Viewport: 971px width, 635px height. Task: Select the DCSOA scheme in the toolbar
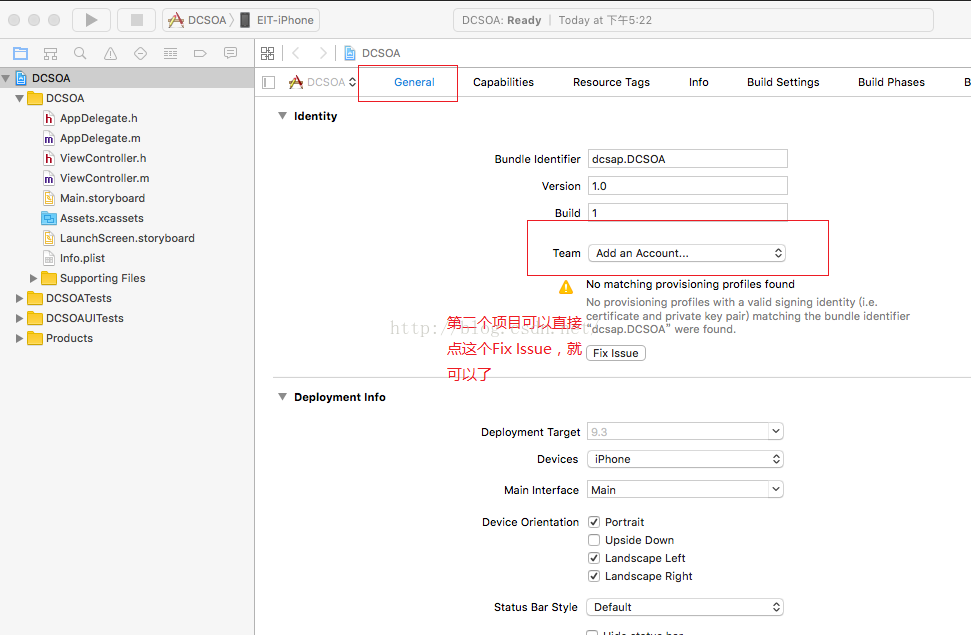coord(198,20)
